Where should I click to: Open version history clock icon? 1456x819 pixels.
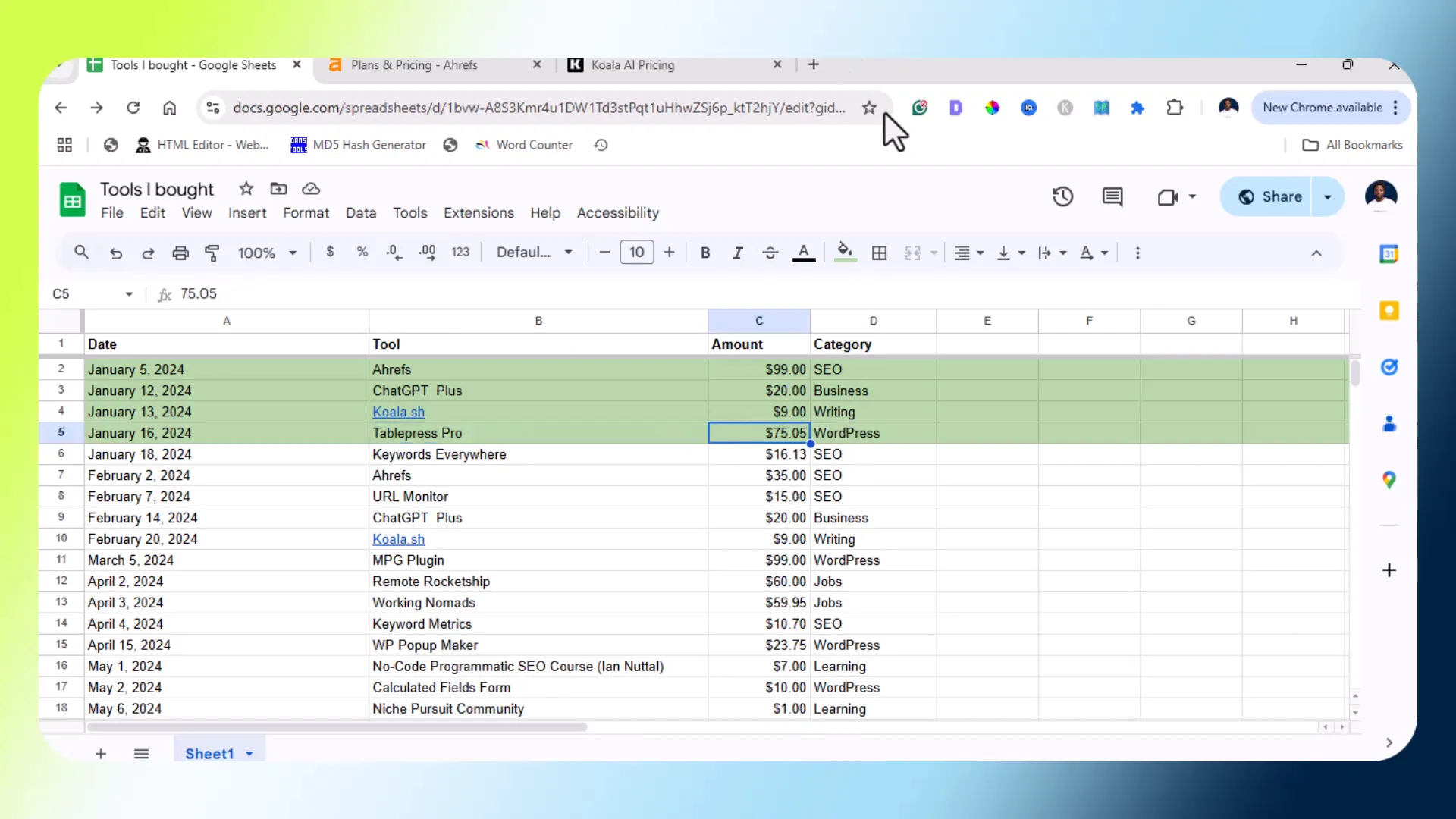[x=1062, y=197]
